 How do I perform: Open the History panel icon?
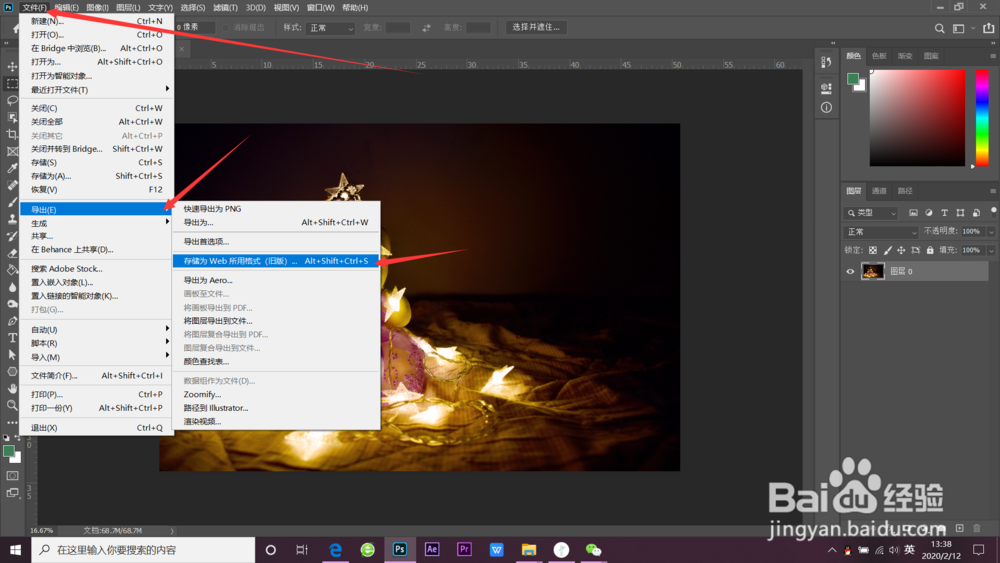click(x=827, y=62)
